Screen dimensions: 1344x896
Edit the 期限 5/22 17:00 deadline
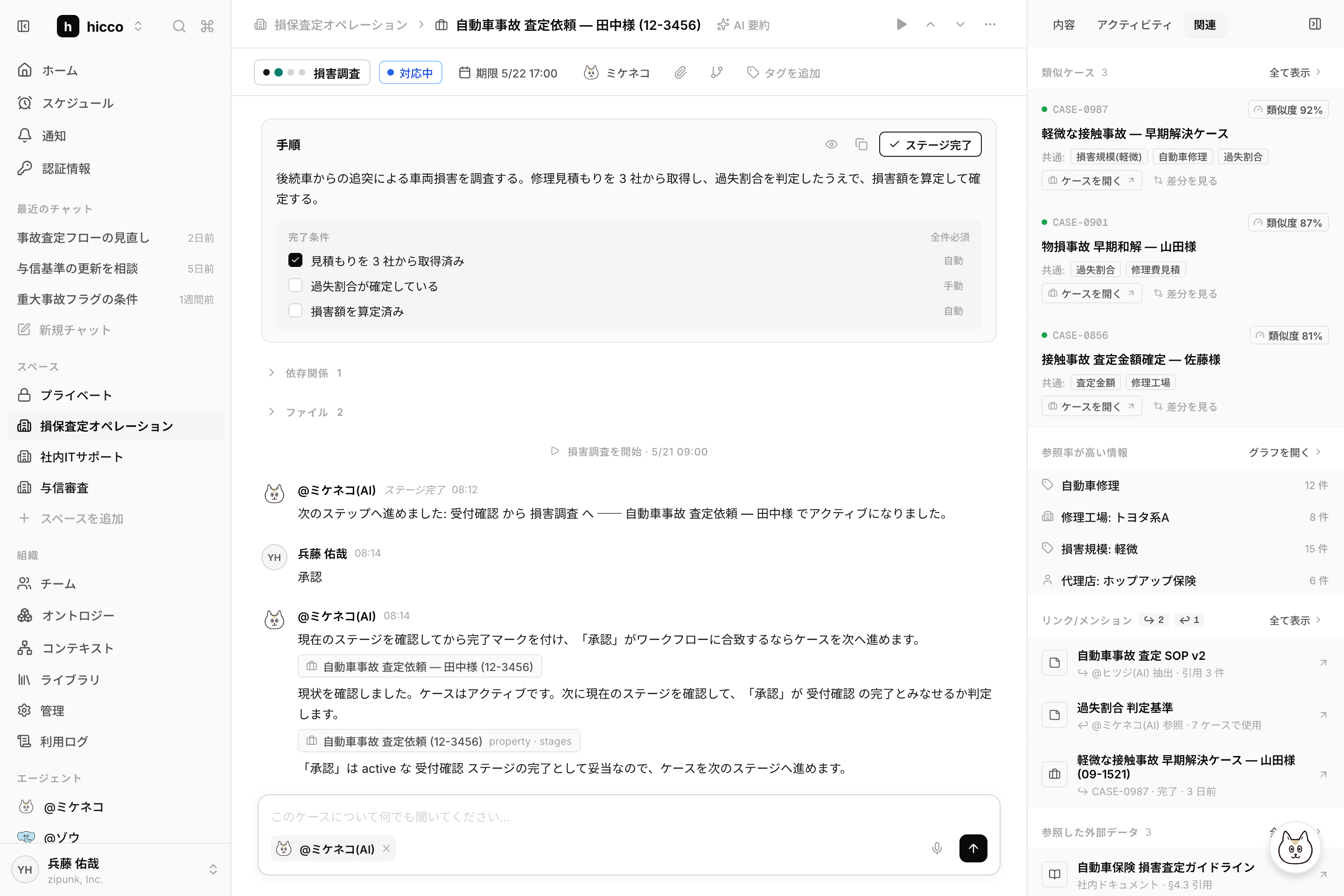click(509, 73)
